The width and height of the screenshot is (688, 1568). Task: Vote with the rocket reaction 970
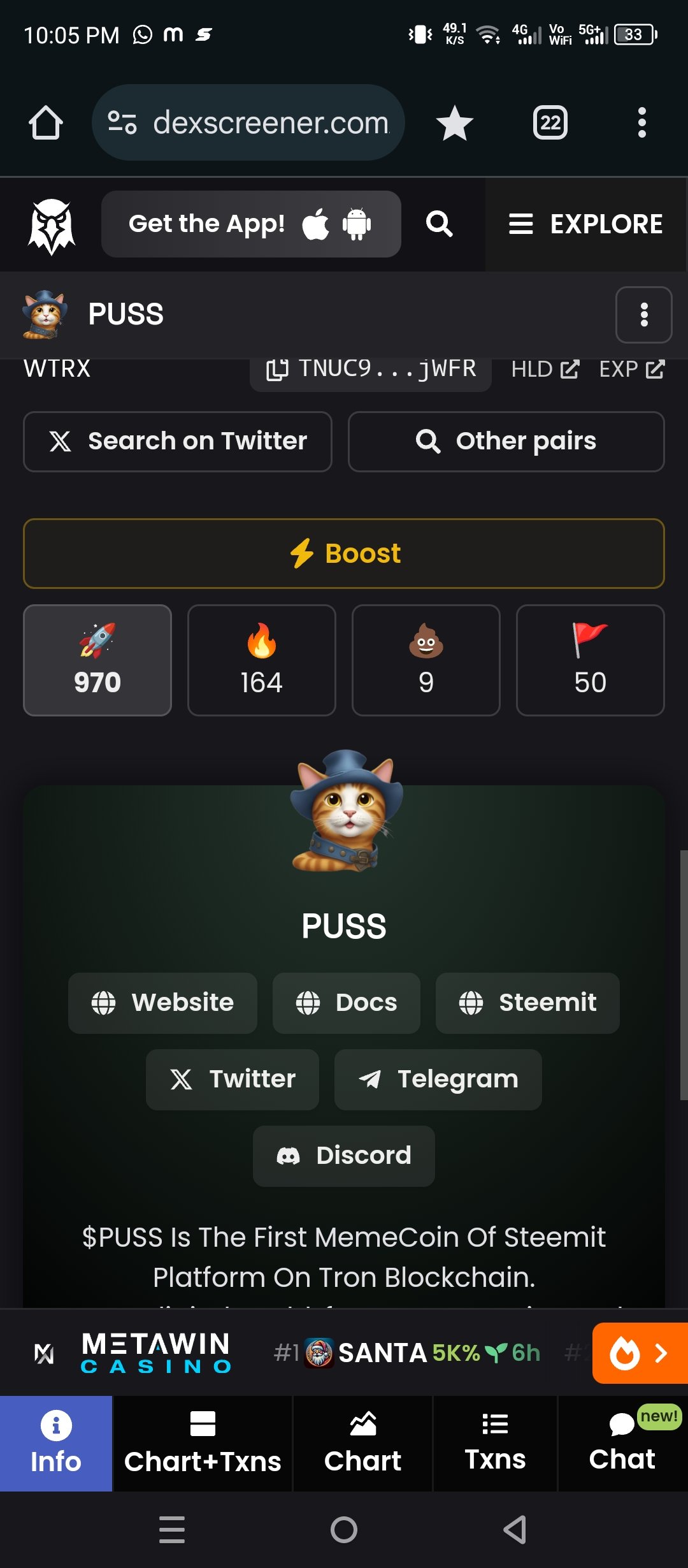coord(97,660)
